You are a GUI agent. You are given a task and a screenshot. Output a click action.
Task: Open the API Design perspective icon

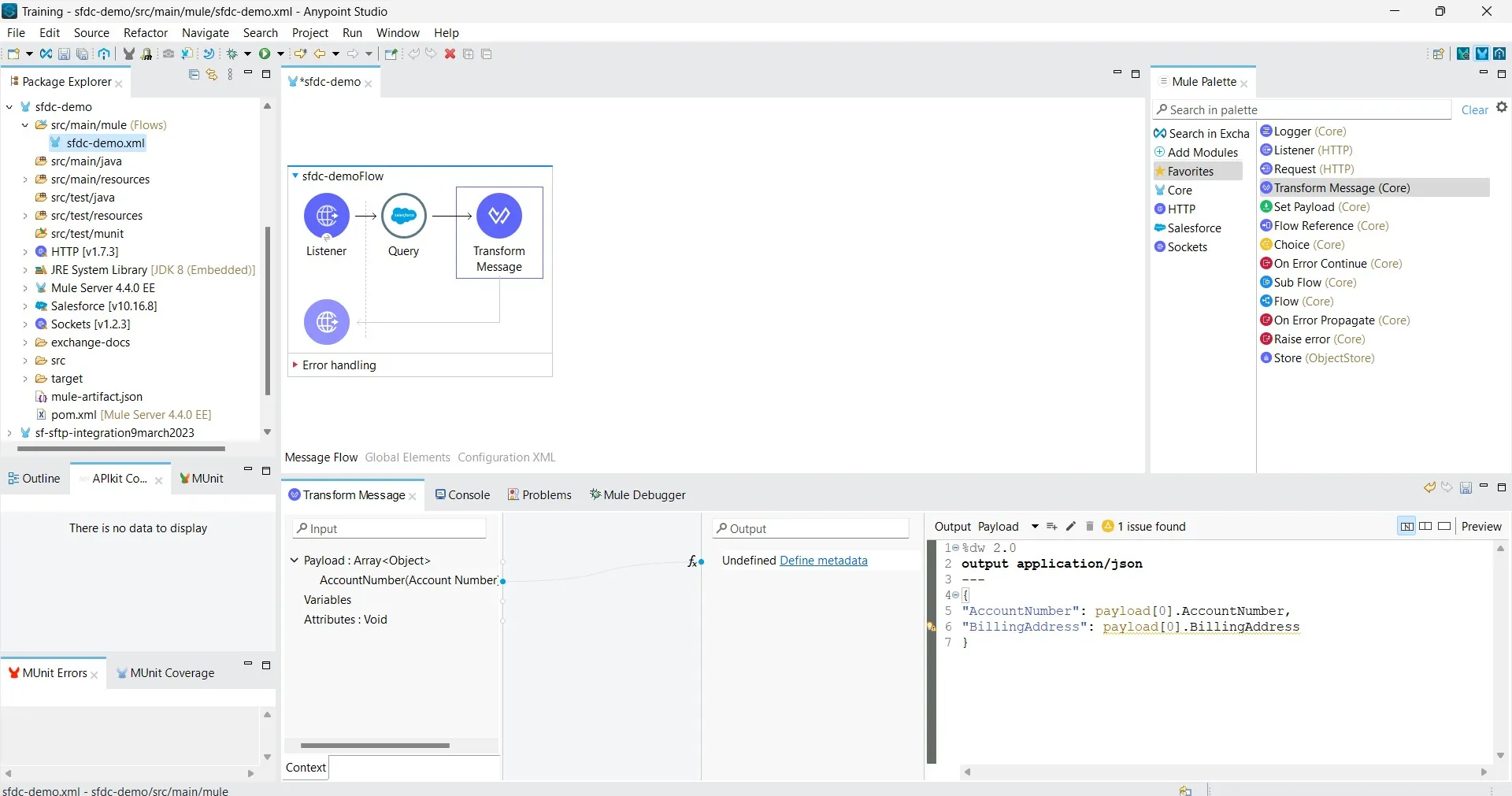click(1500, 54)
